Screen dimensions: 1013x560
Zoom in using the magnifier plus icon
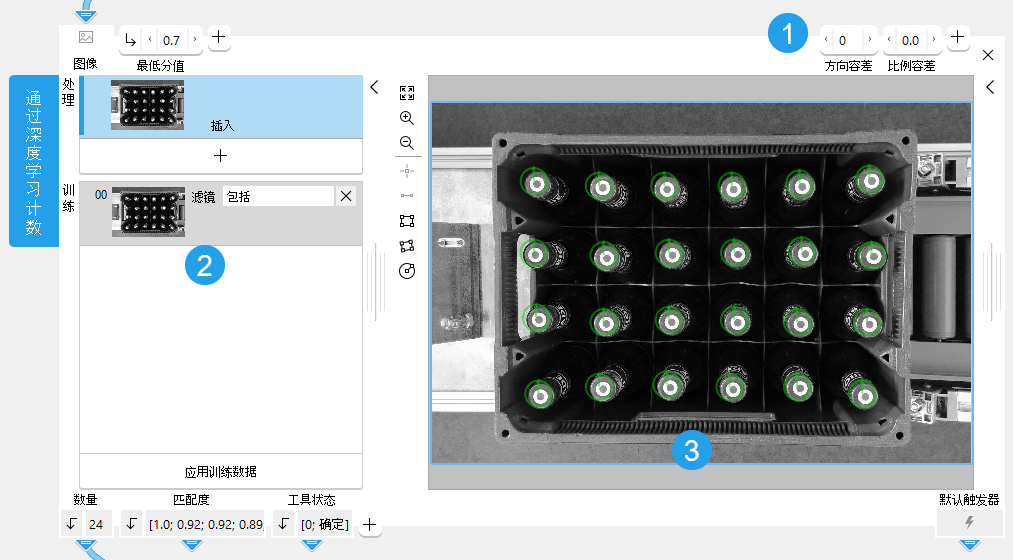coord(406,118)
